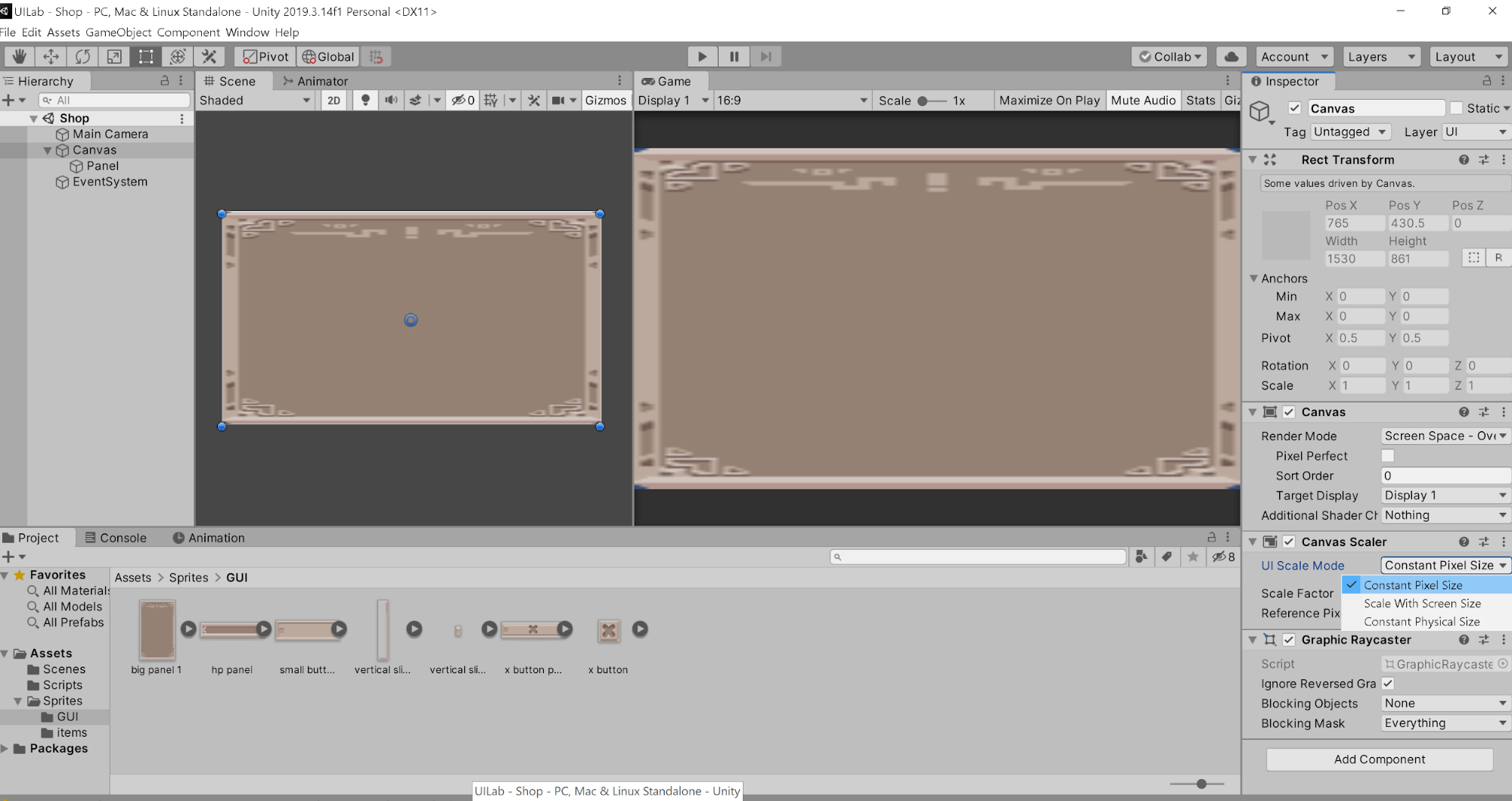Image resolution: width=1512 pixels, height=801 pixels.
Task: Switch to Console tab
Action: [116, 538]
